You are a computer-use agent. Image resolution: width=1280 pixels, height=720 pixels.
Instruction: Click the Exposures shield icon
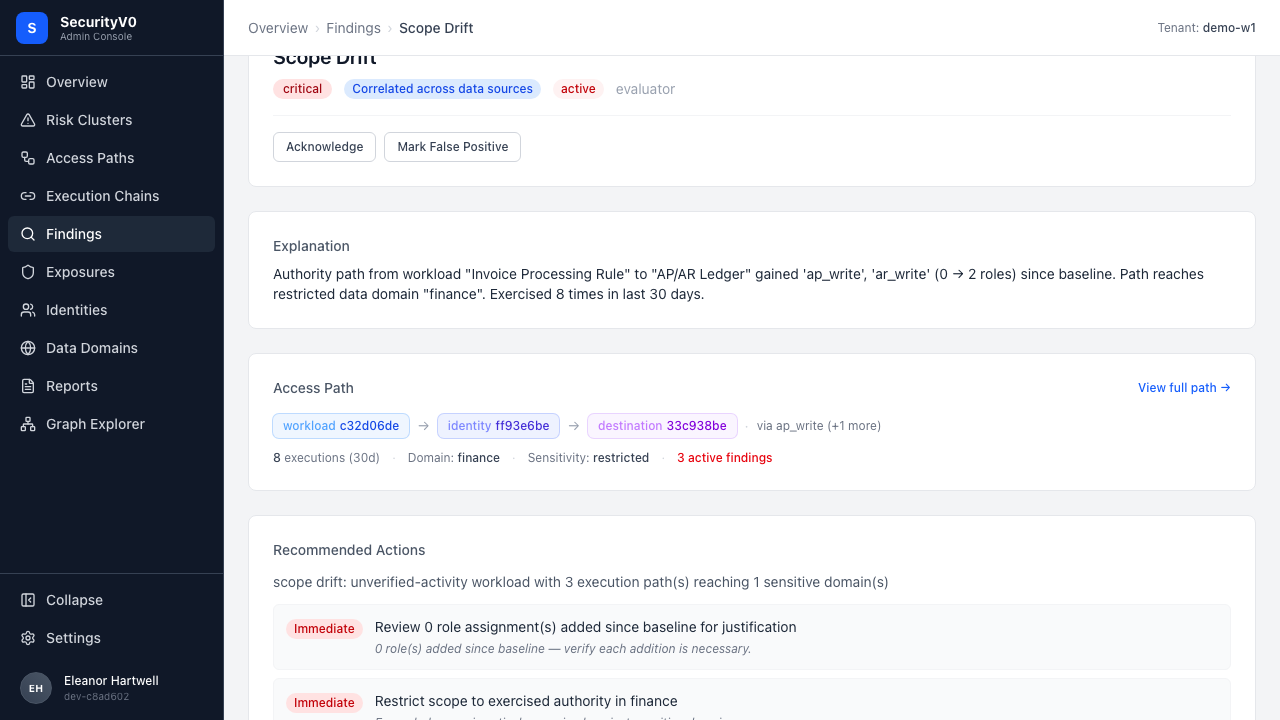click(28, 272)
